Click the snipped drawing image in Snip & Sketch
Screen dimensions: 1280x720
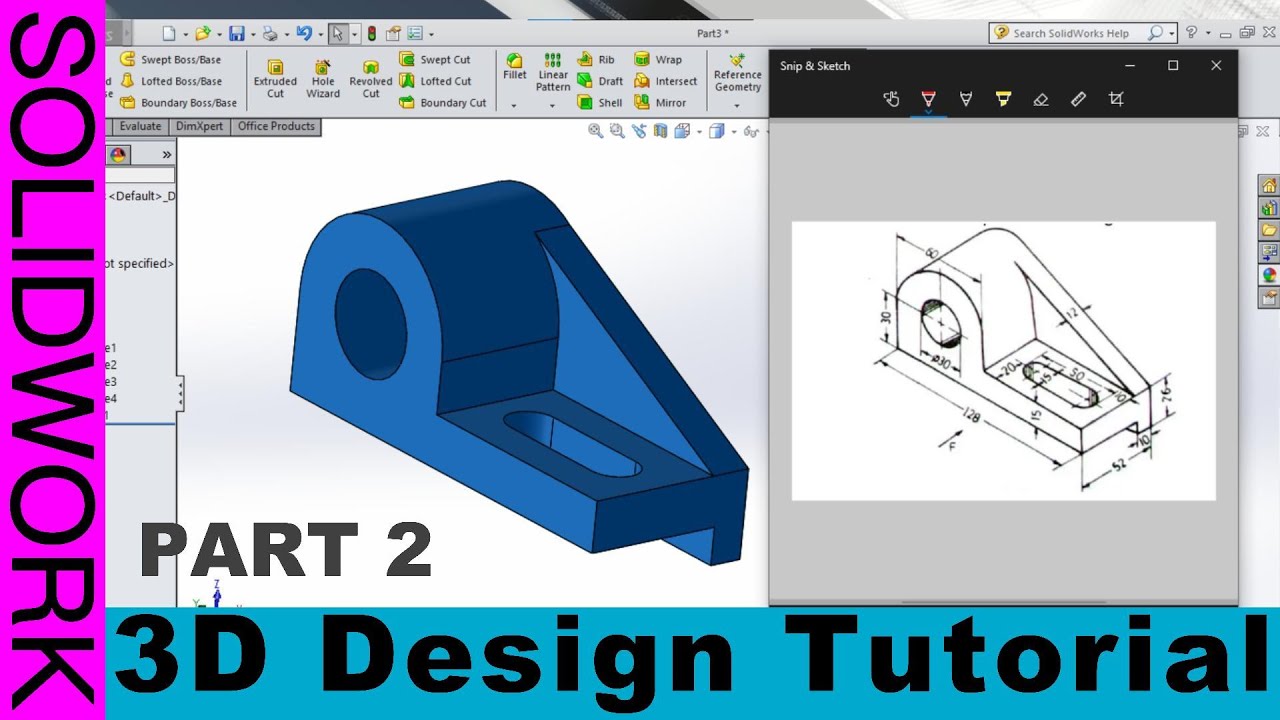point(1004,361)
